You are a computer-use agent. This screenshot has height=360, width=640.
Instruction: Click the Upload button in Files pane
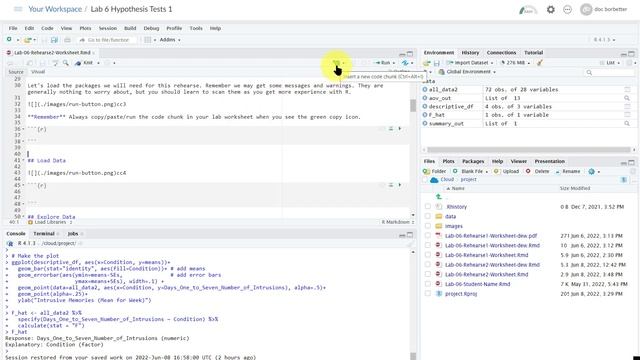(x=507, y=171)
